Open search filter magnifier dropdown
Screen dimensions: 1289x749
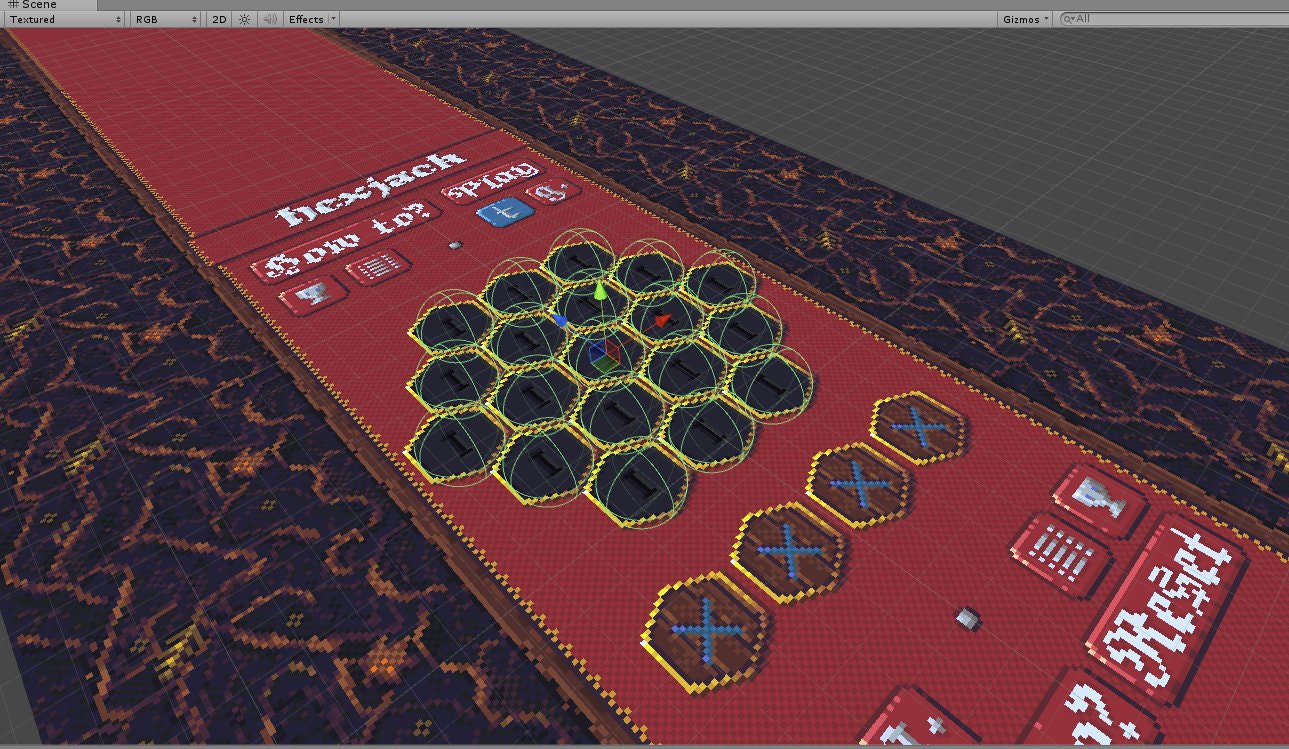click(1068, 19)
